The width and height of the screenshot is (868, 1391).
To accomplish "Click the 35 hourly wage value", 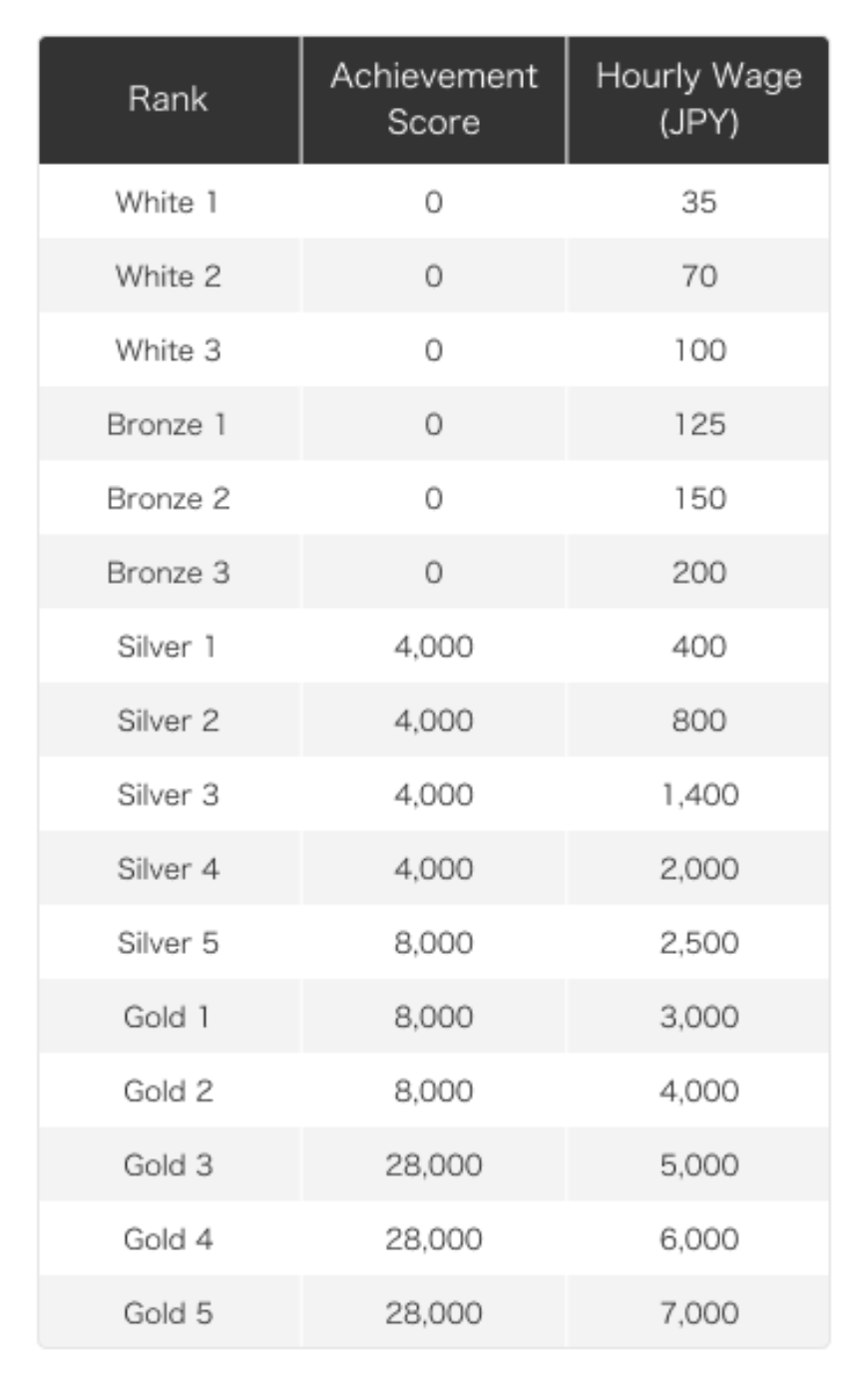I will point(698,203).
